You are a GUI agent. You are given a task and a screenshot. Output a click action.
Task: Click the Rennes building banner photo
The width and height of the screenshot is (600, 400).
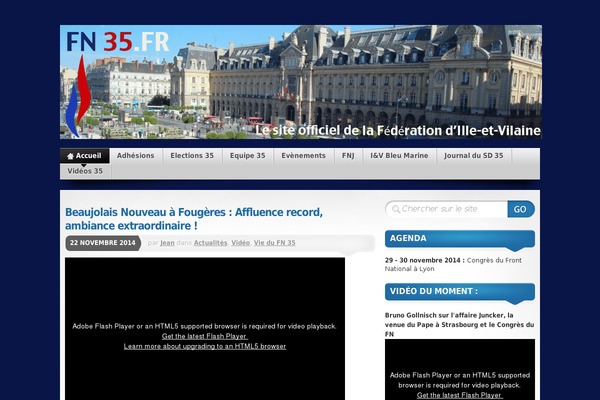[x=301, y=82]
